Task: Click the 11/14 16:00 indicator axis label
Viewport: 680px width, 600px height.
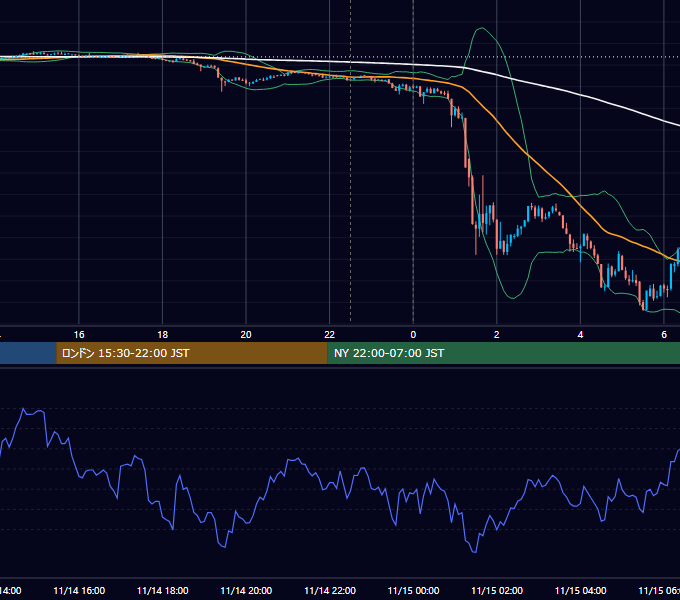Action: (79, 591)
